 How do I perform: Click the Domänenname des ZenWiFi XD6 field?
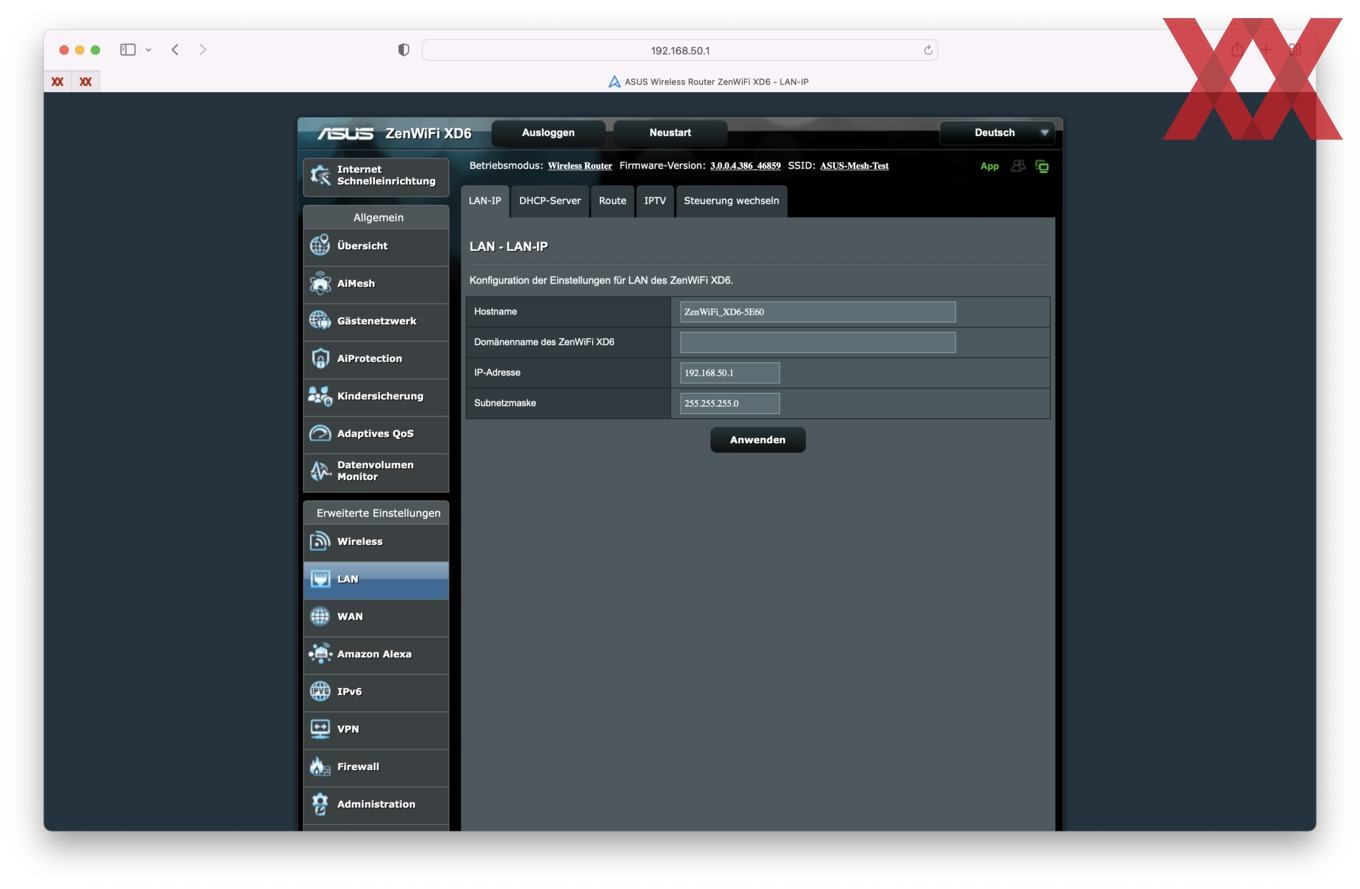pos(817,342)
